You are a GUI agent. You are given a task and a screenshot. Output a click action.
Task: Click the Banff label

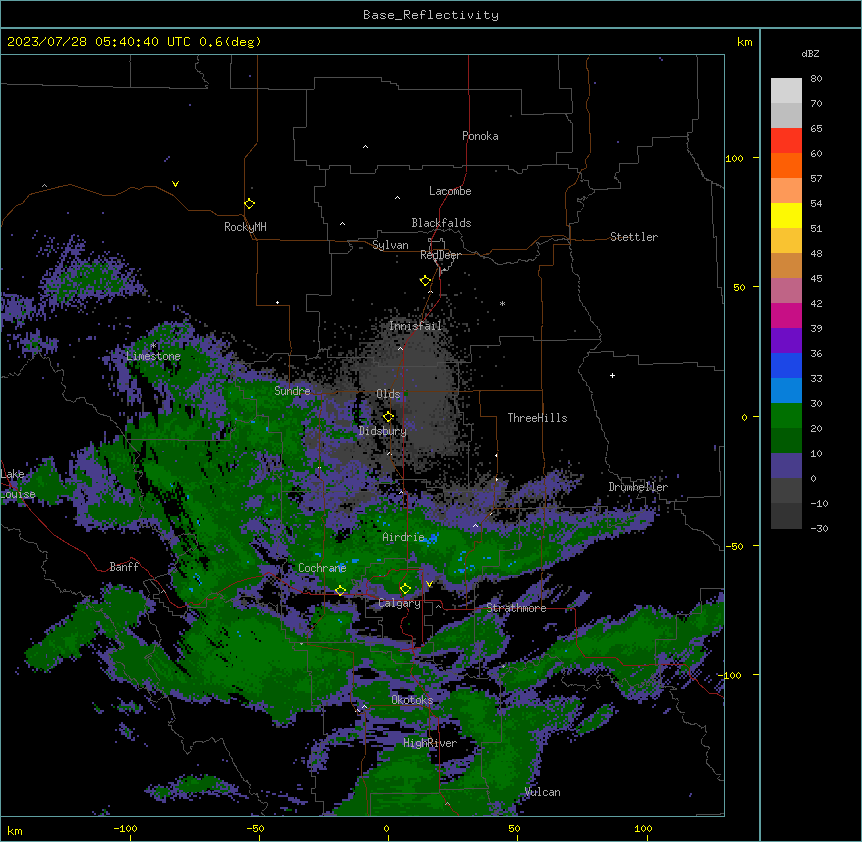(x=124, y=567)
